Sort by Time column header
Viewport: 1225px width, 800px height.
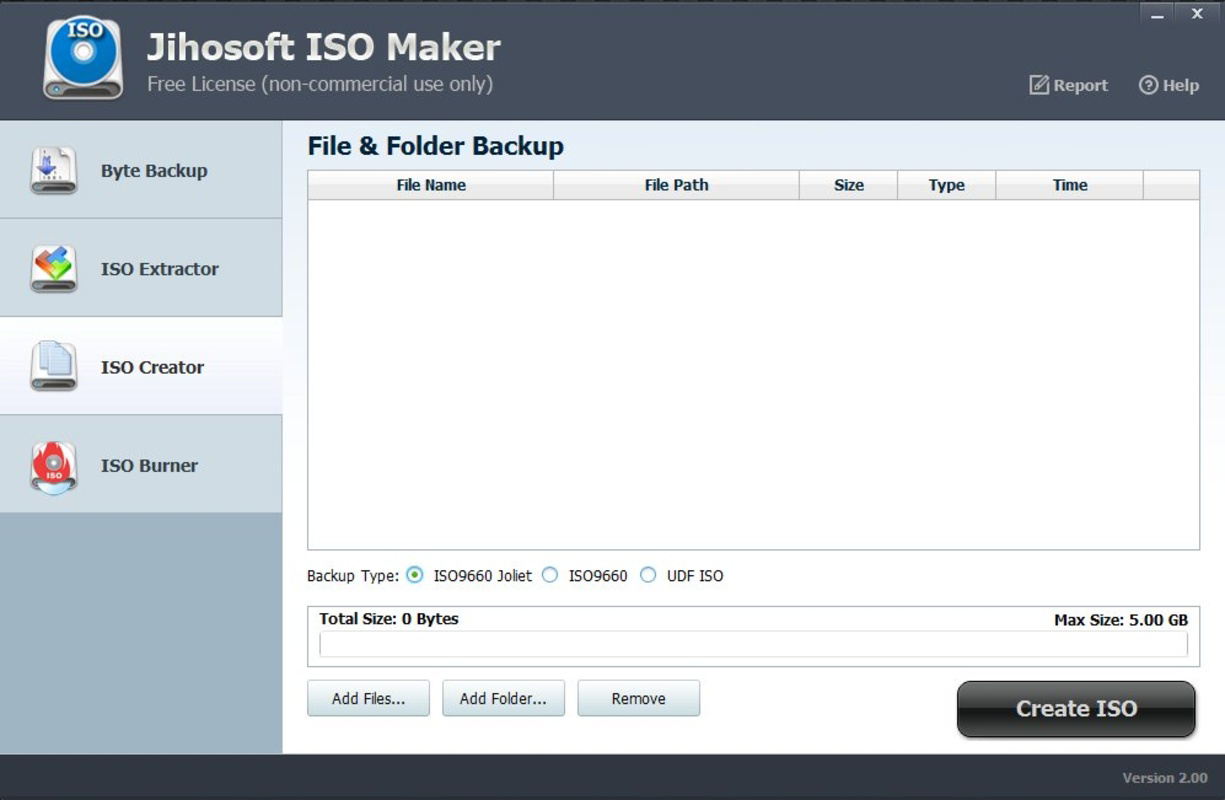point(1069,185)
